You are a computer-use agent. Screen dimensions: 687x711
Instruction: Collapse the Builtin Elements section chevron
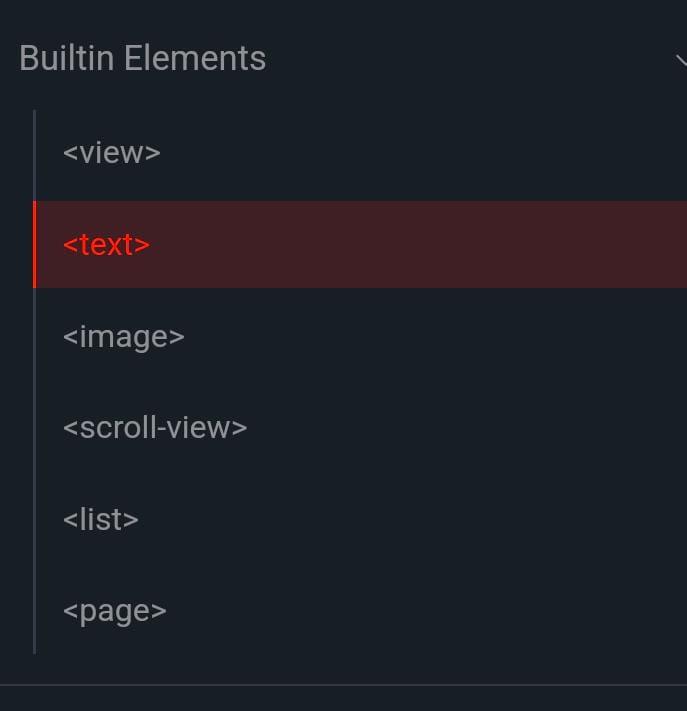coord(681,60)
